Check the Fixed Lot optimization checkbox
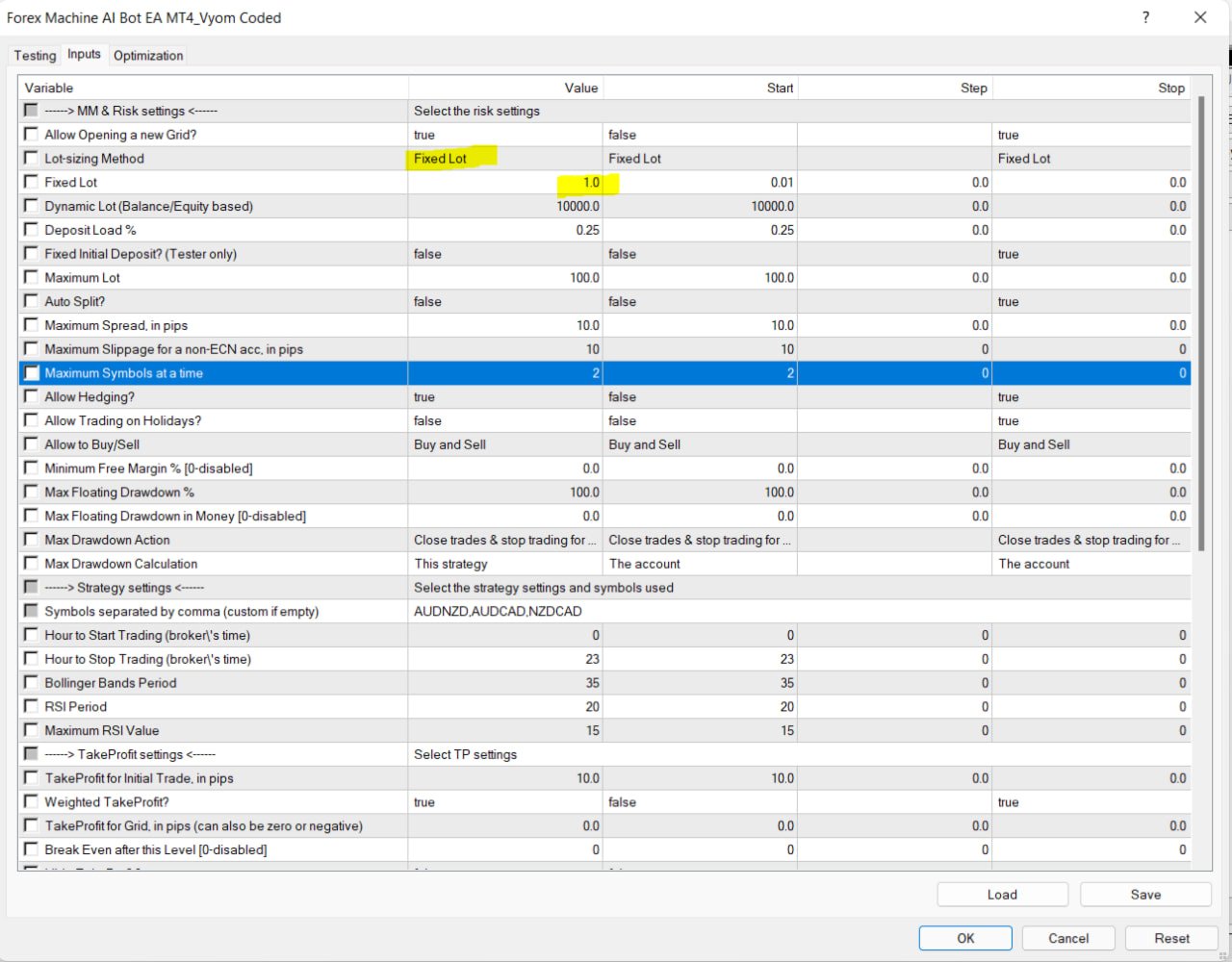The image size is (1232, 962). coord(30,182)
